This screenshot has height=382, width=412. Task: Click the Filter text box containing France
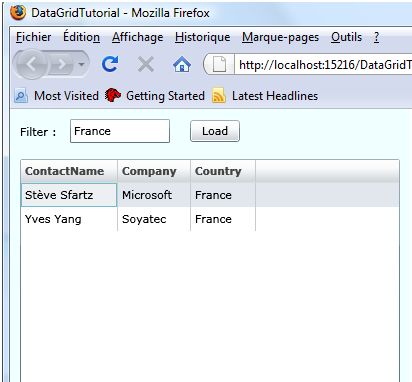pos(120,131)
